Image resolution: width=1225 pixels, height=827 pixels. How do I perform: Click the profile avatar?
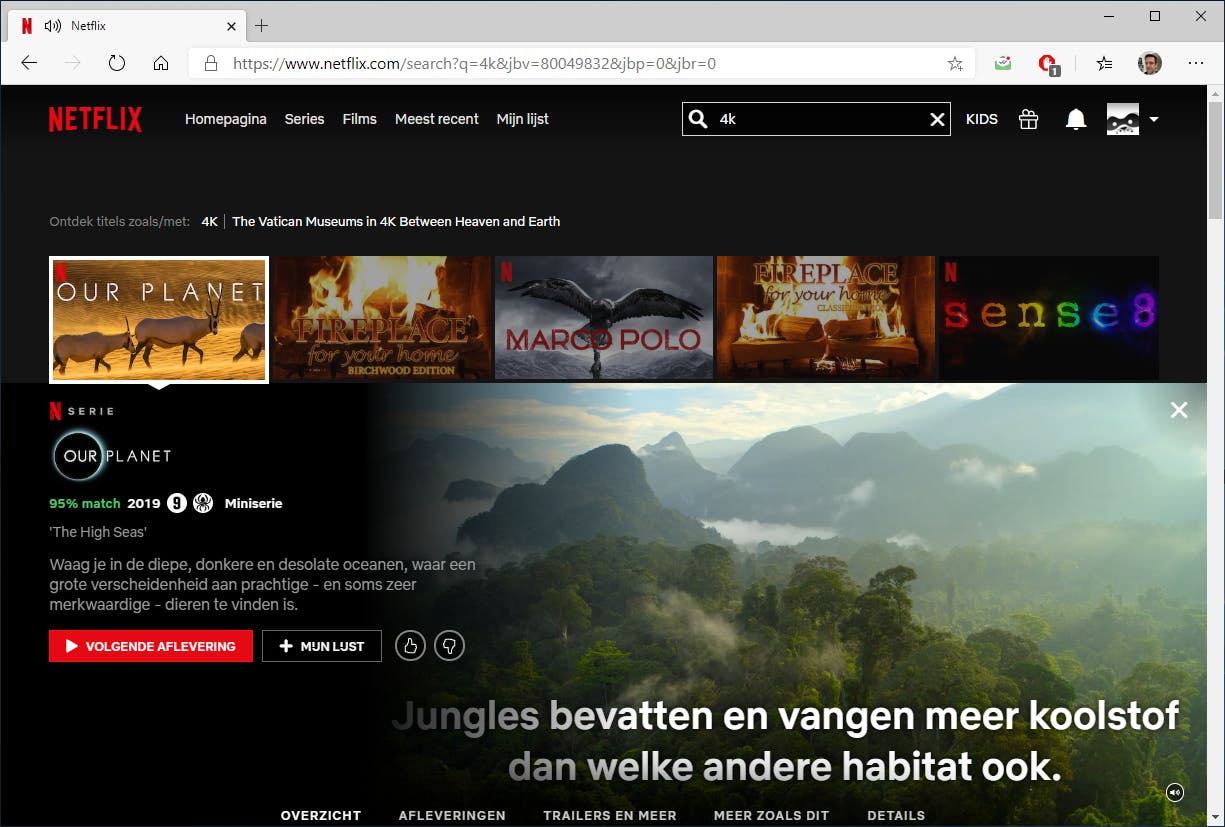click(x=1123, y=119)
